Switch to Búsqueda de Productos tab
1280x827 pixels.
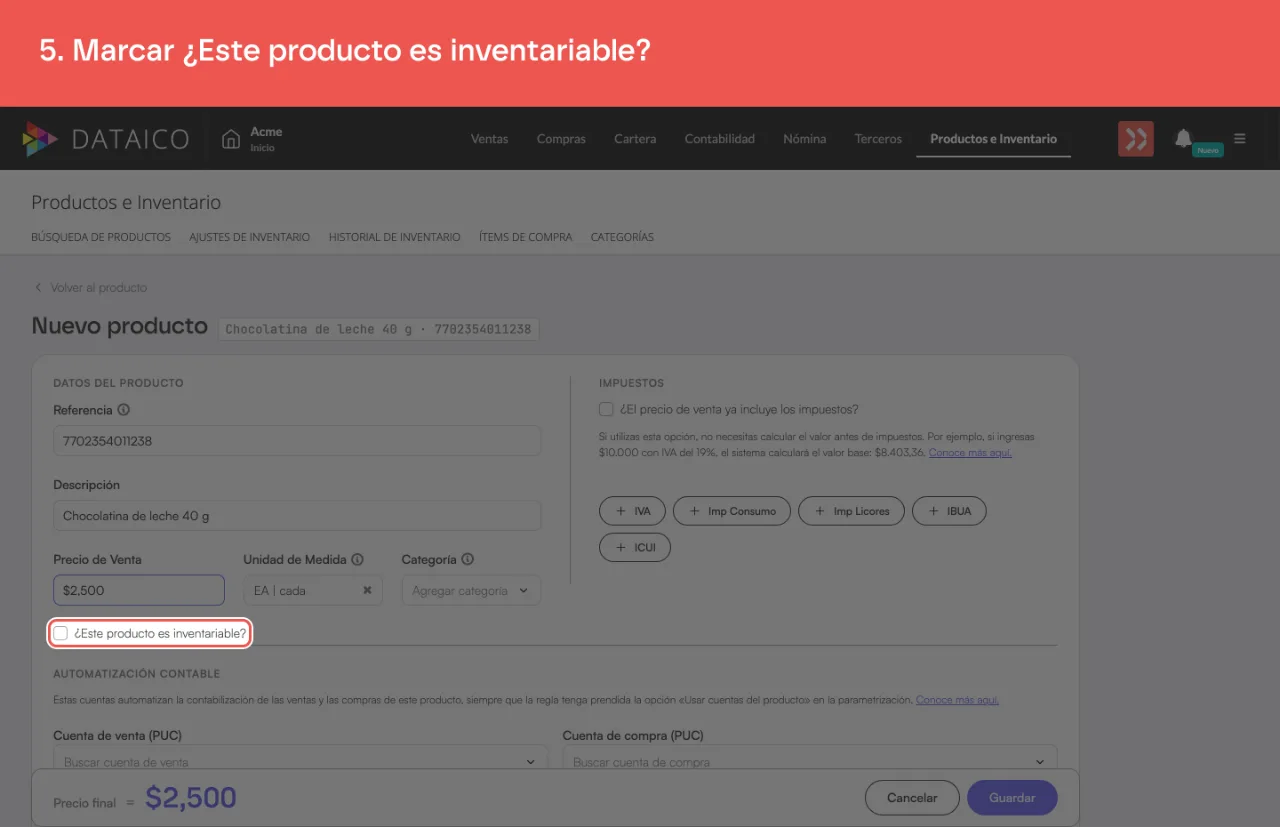click(101, 237)
